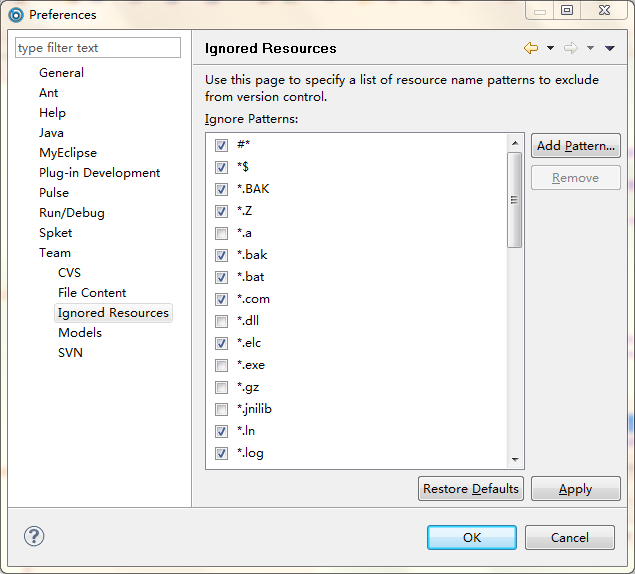
Task: Select Ignored Resources in the tree
Action: click(113, 313)
